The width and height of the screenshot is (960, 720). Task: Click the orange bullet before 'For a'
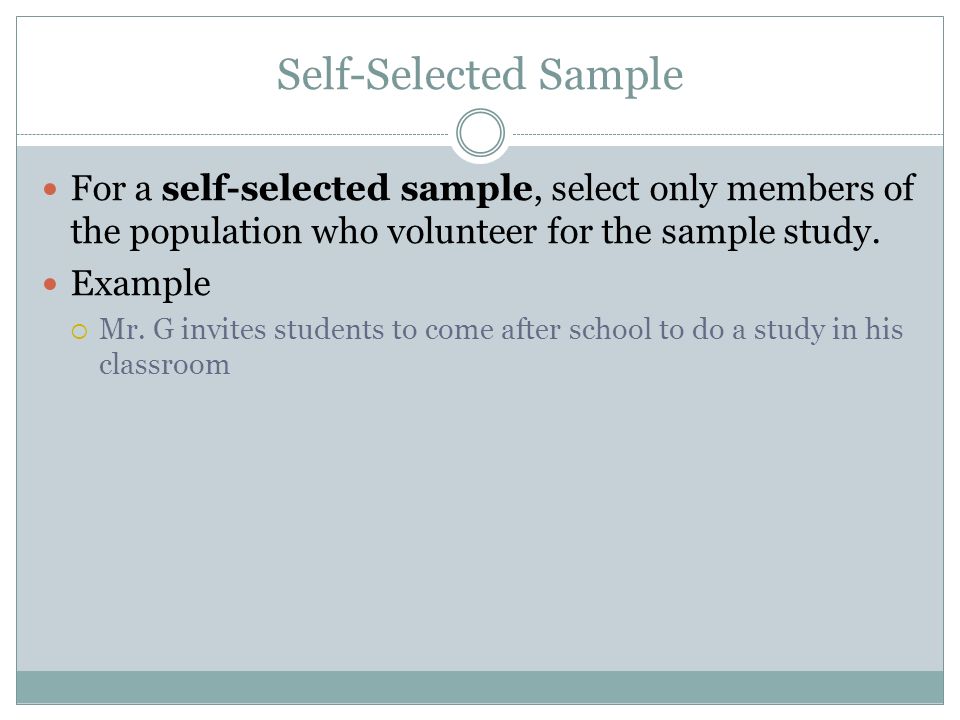coord(50,189)
